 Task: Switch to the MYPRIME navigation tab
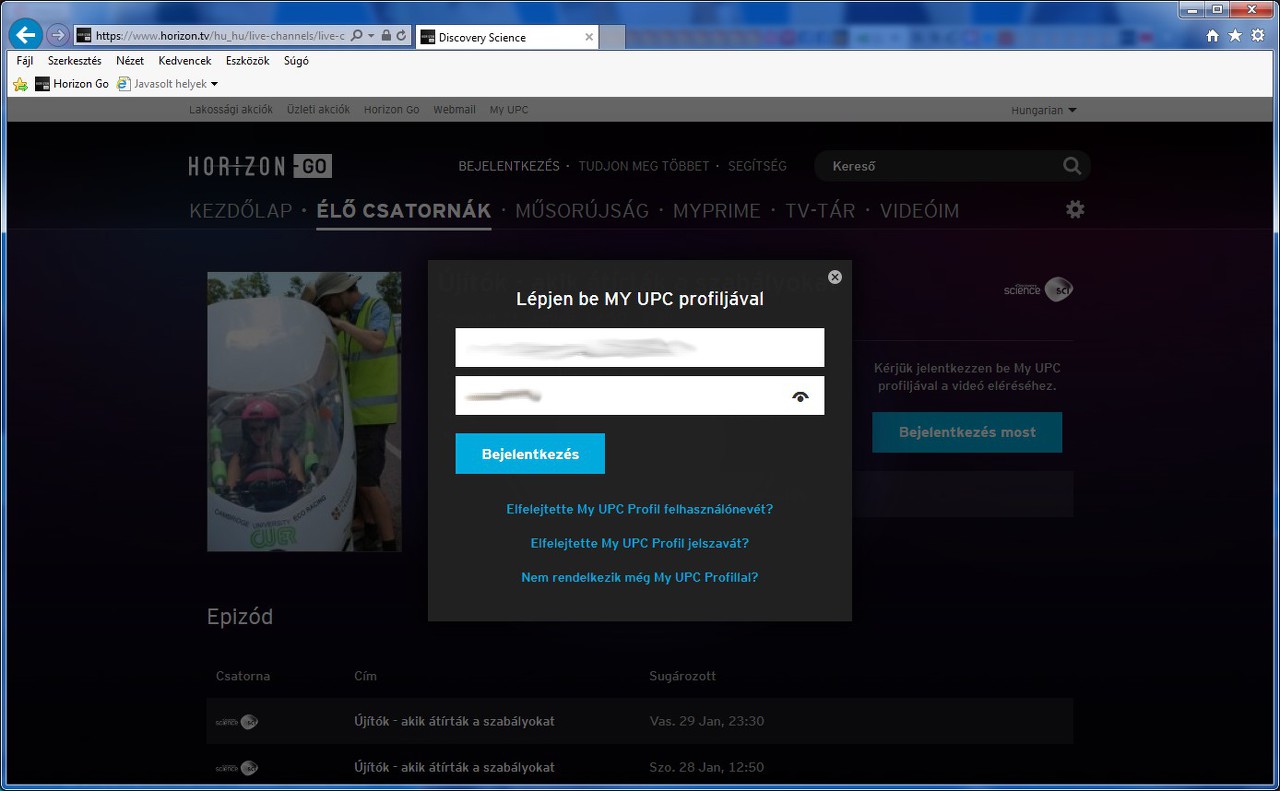[717, 211]
